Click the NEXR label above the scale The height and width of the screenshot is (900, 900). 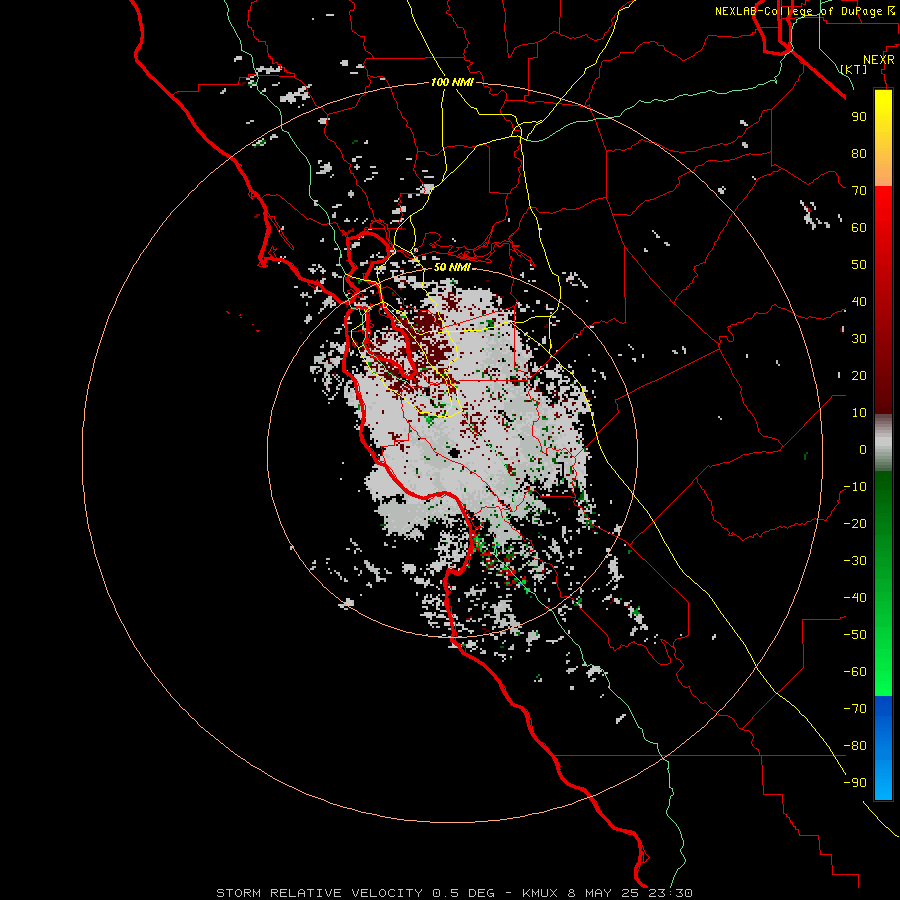(x=879, y=60)
